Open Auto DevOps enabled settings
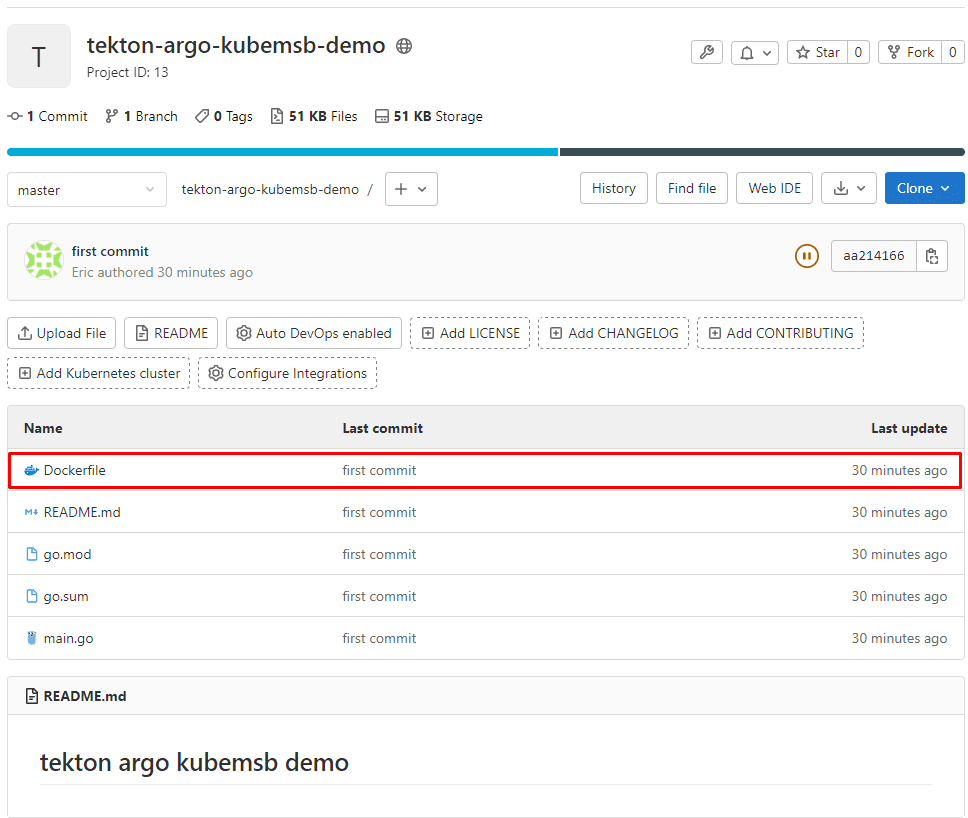Viewport: 968px width, 818px height. [x=314, y=333]
